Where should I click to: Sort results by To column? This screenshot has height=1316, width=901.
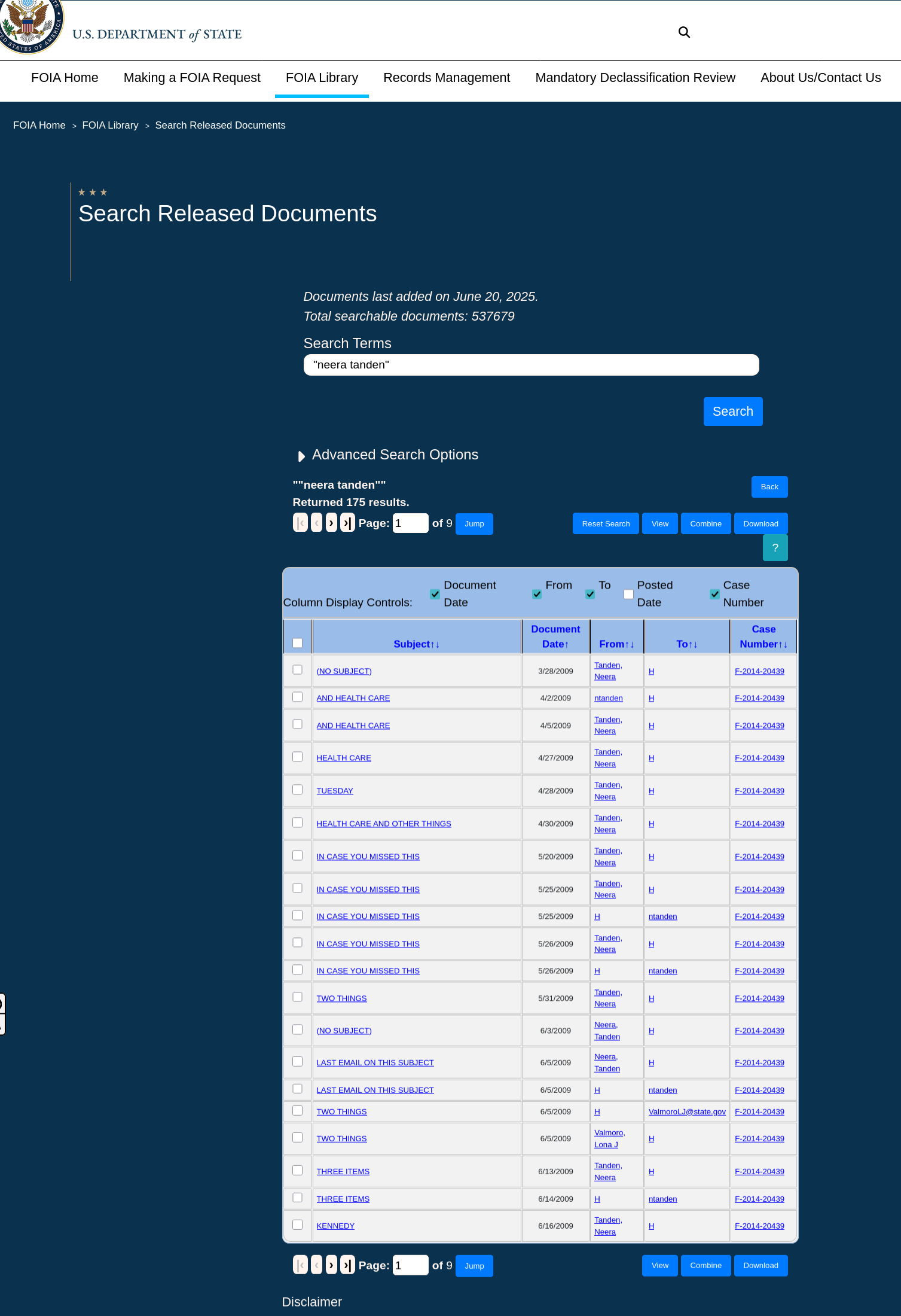(687, 644)
